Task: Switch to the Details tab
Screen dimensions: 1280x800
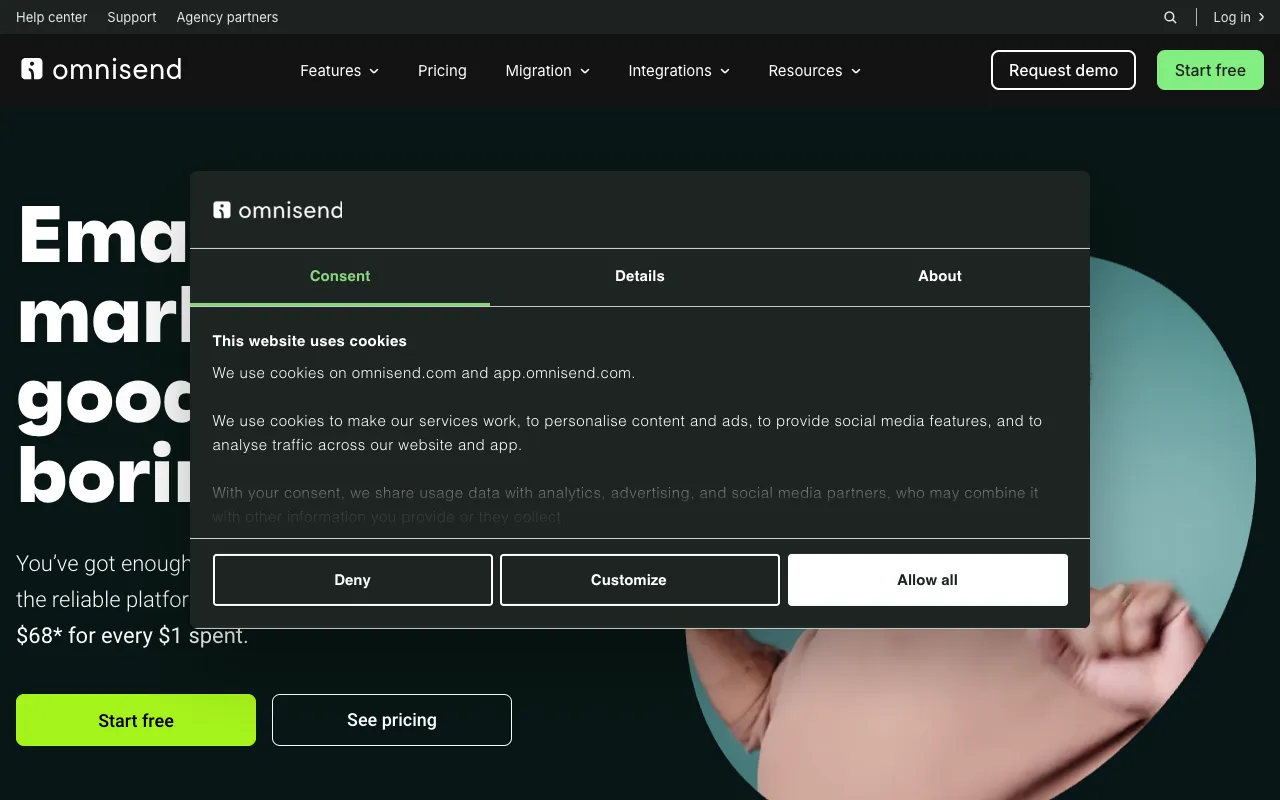Action: click(x=640, y=276)
